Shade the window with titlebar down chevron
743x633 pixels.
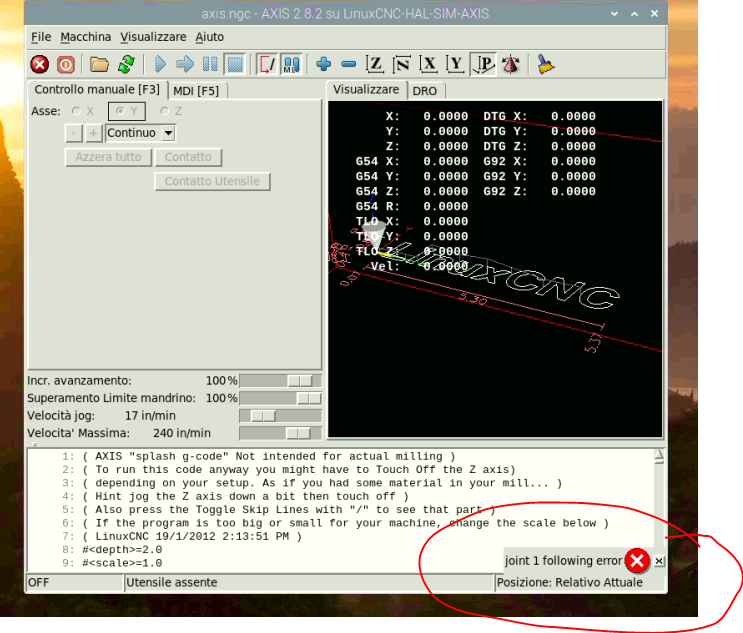click(615, 14)
